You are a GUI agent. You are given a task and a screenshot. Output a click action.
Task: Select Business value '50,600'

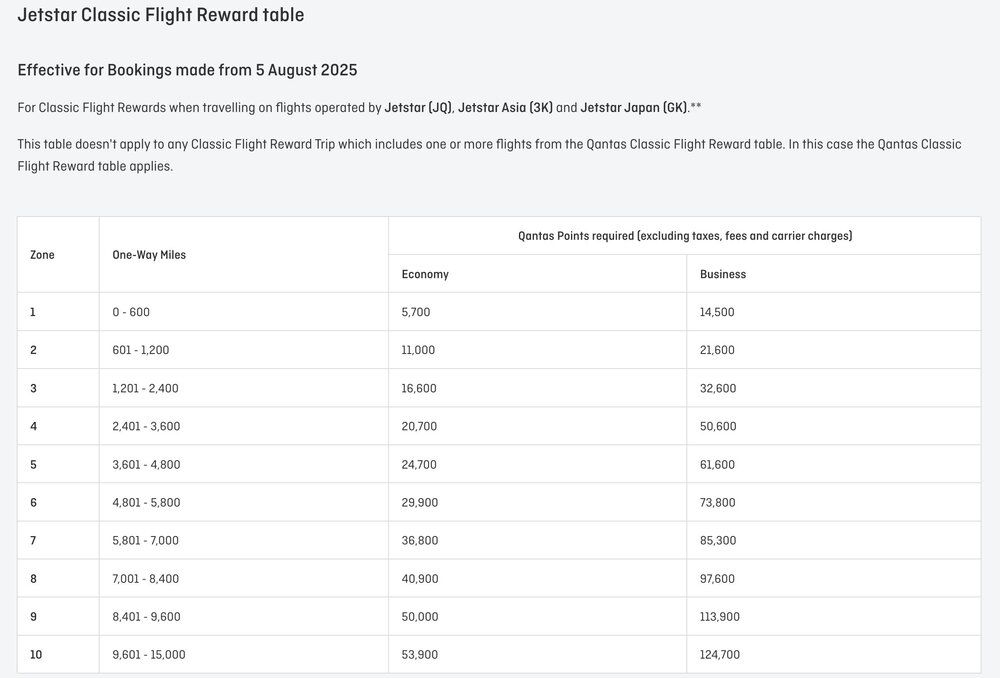click(718, 426)
